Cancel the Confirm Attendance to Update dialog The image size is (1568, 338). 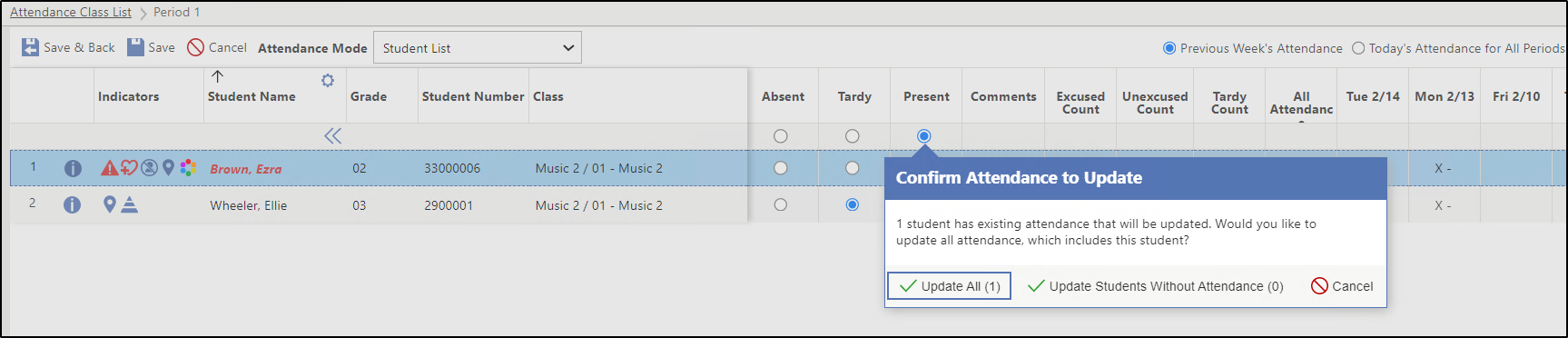(x=1342, y=286)
